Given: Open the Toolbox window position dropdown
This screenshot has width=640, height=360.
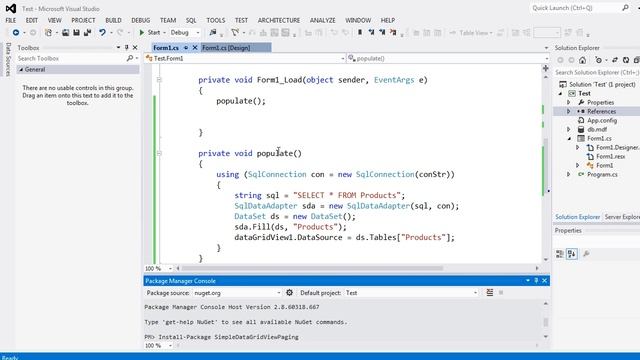Looking at the screenshot, I should [118, 47].
